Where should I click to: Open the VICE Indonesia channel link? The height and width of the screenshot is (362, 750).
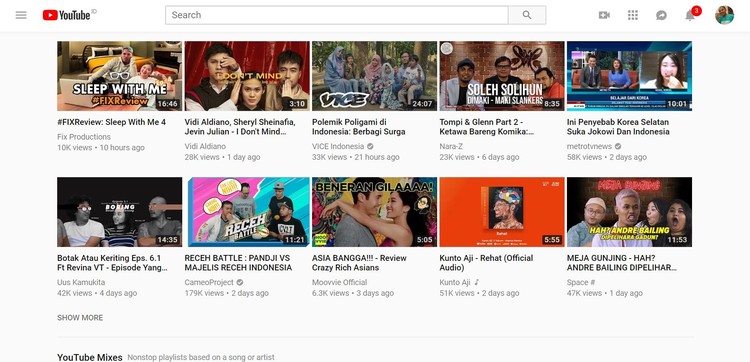pyautogui.click(x=338, y=146)
